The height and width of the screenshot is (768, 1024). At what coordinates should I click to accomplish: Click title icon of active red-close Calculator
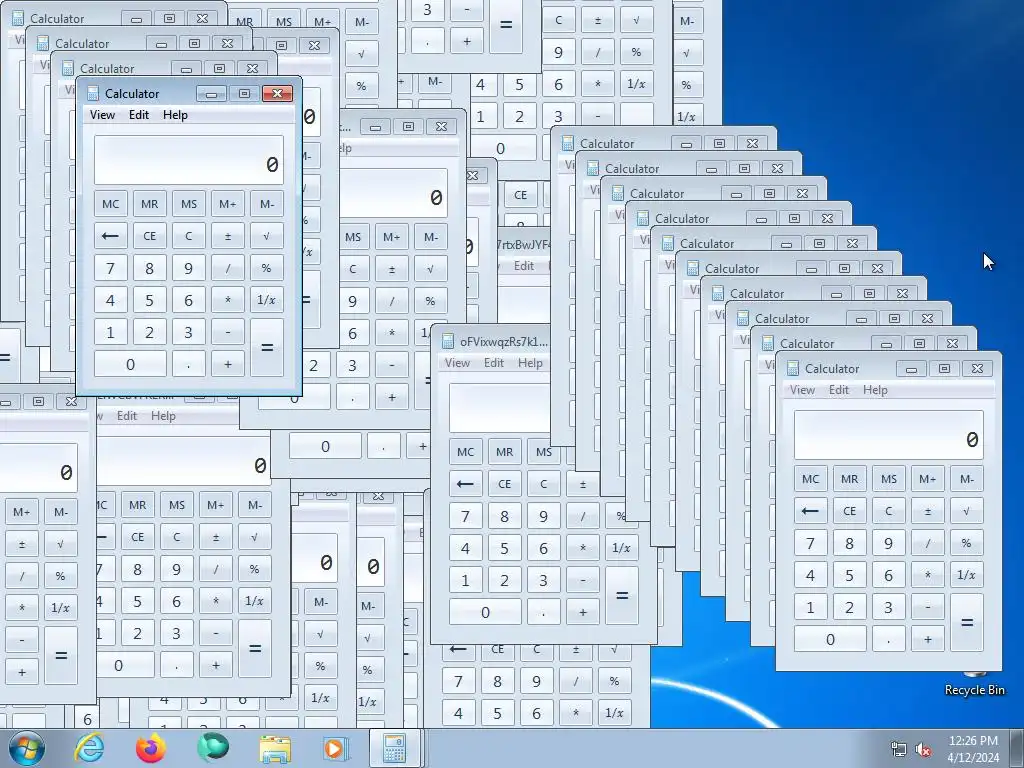93,93
